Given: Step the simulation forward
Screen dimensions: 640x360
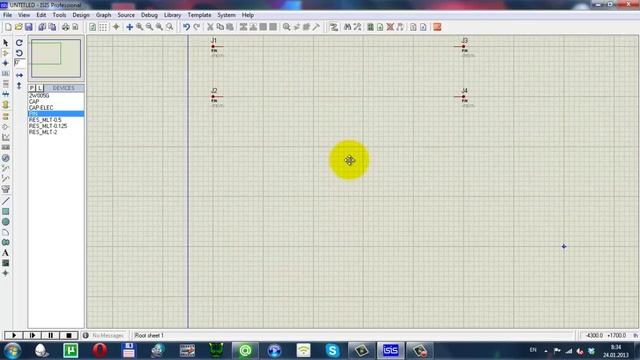Looking at the screenshot, I should coord(32,336).
